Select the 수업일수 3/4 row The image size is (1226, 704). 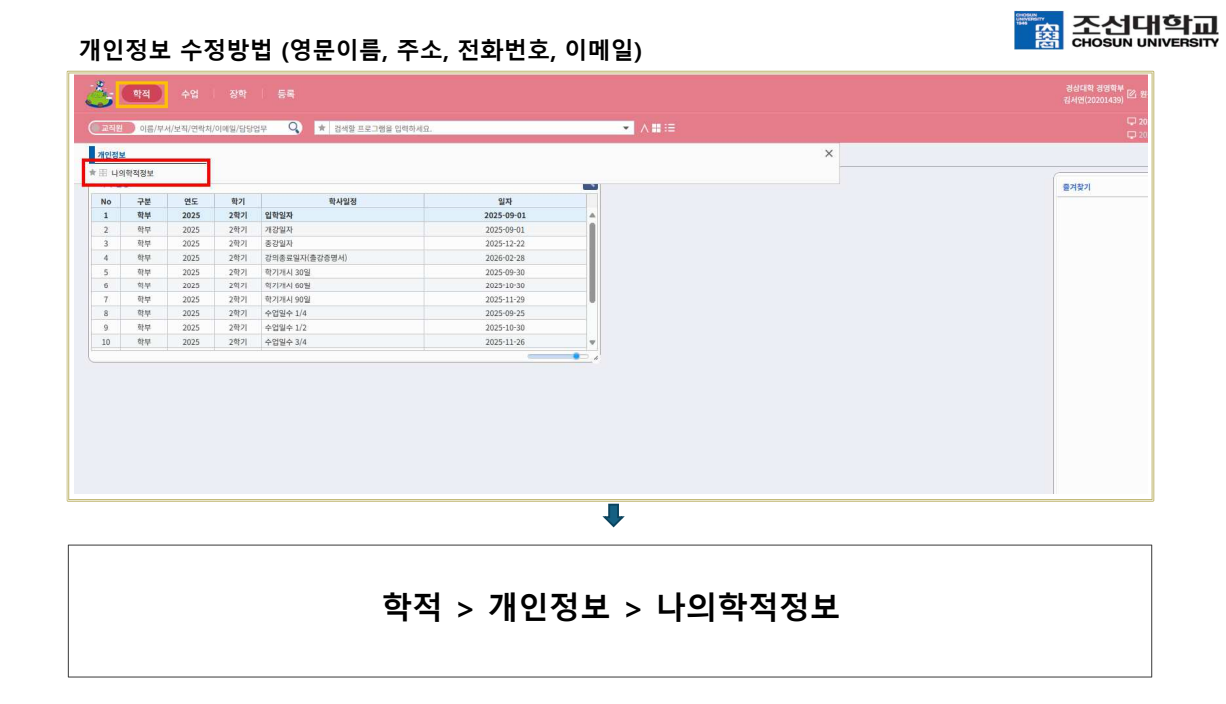click(338, 341)
